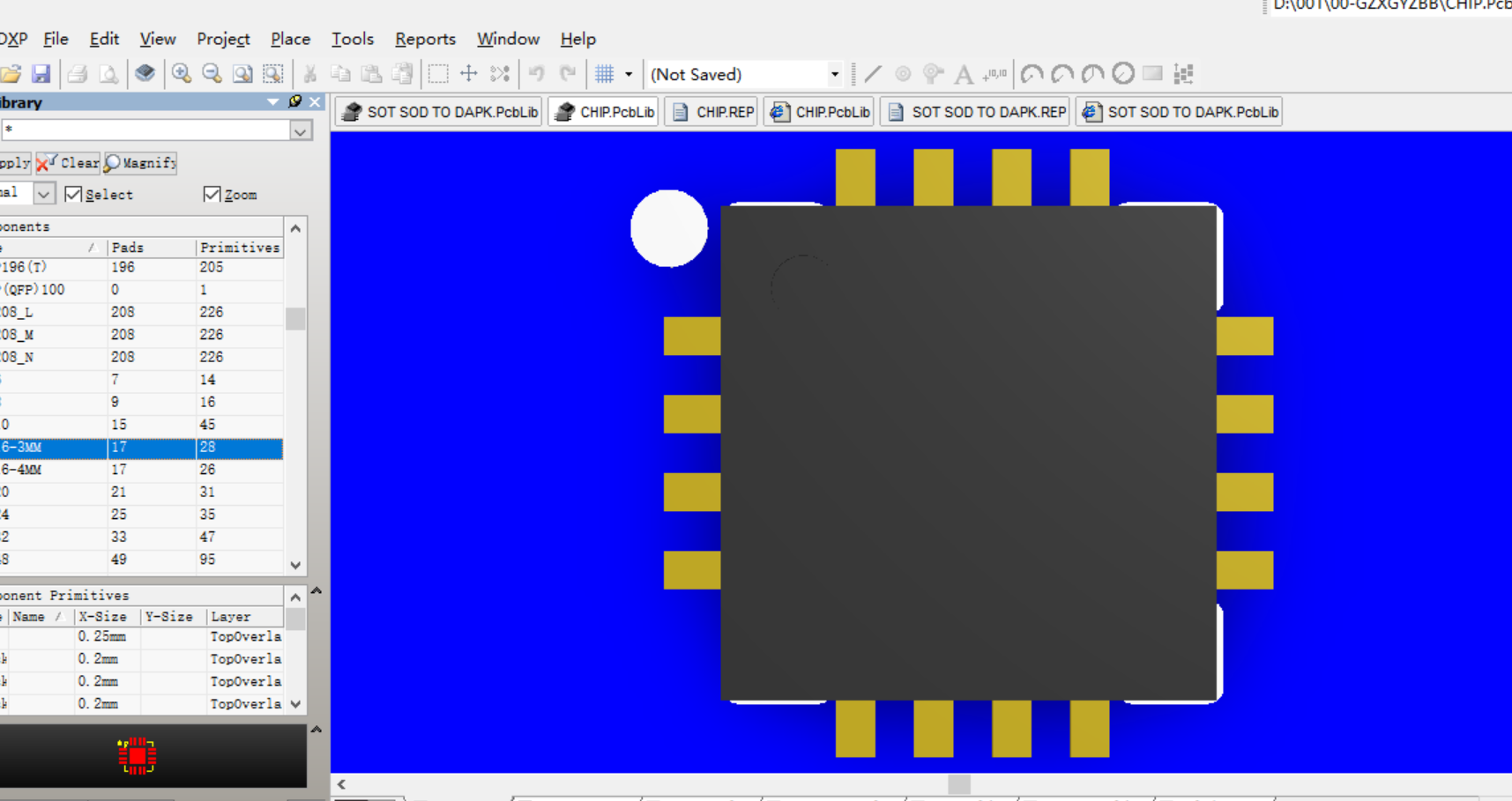The image size is (1512, 801).
Task: Expand the library mask filter dropdown
Action: pyautogui.click(x=301, y=131)
